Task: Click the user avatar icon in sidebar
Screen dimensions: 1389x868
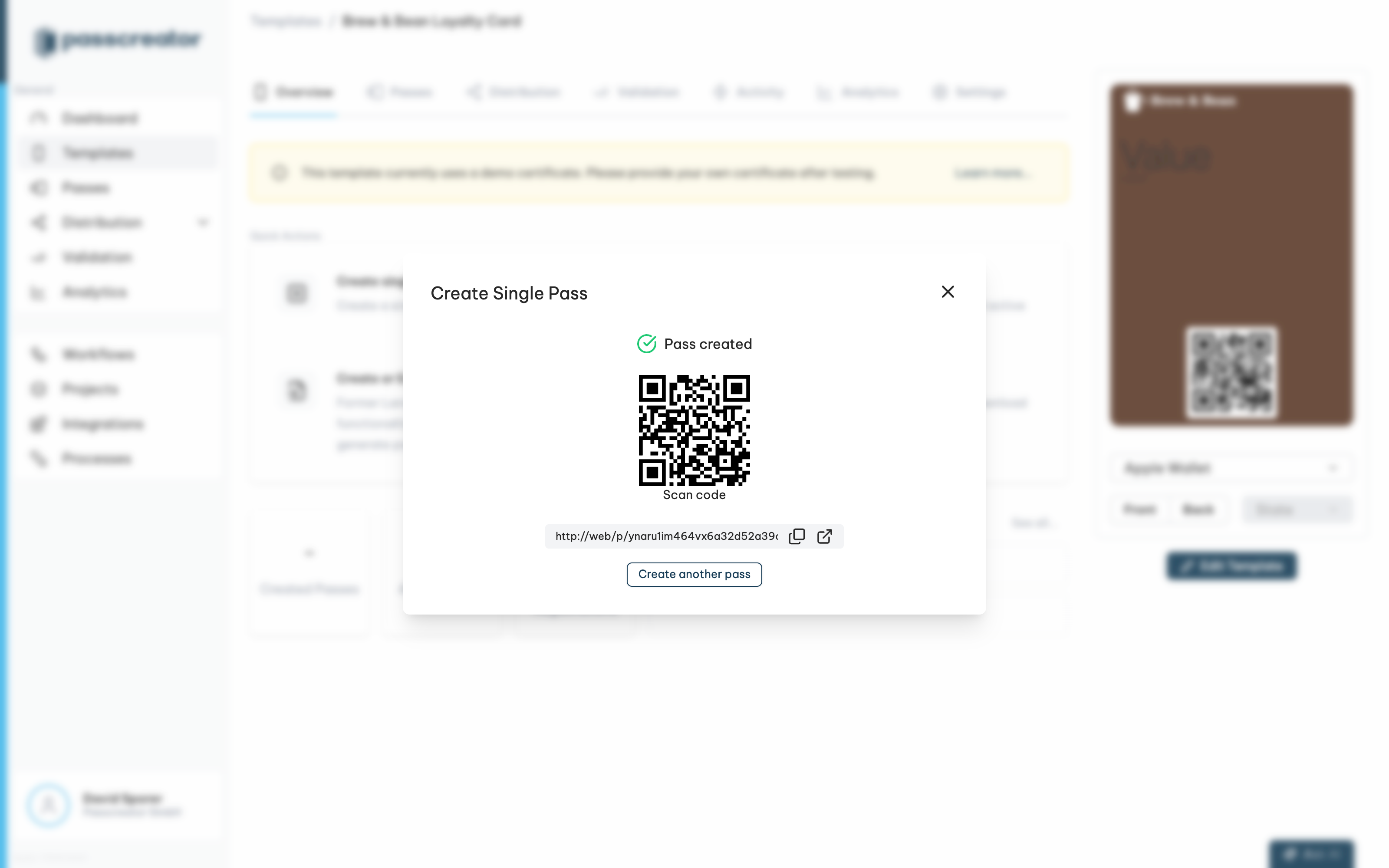Action: pyautogui.click(x=48, y=805)
